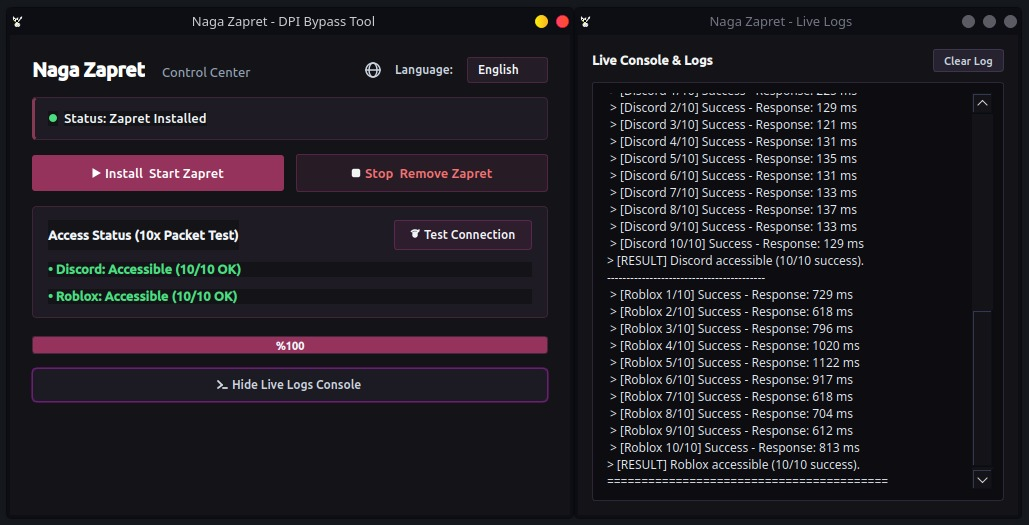Open the English language dropdown
The width and height of the screenshot is (1029, 525).
tap(507, 70)
